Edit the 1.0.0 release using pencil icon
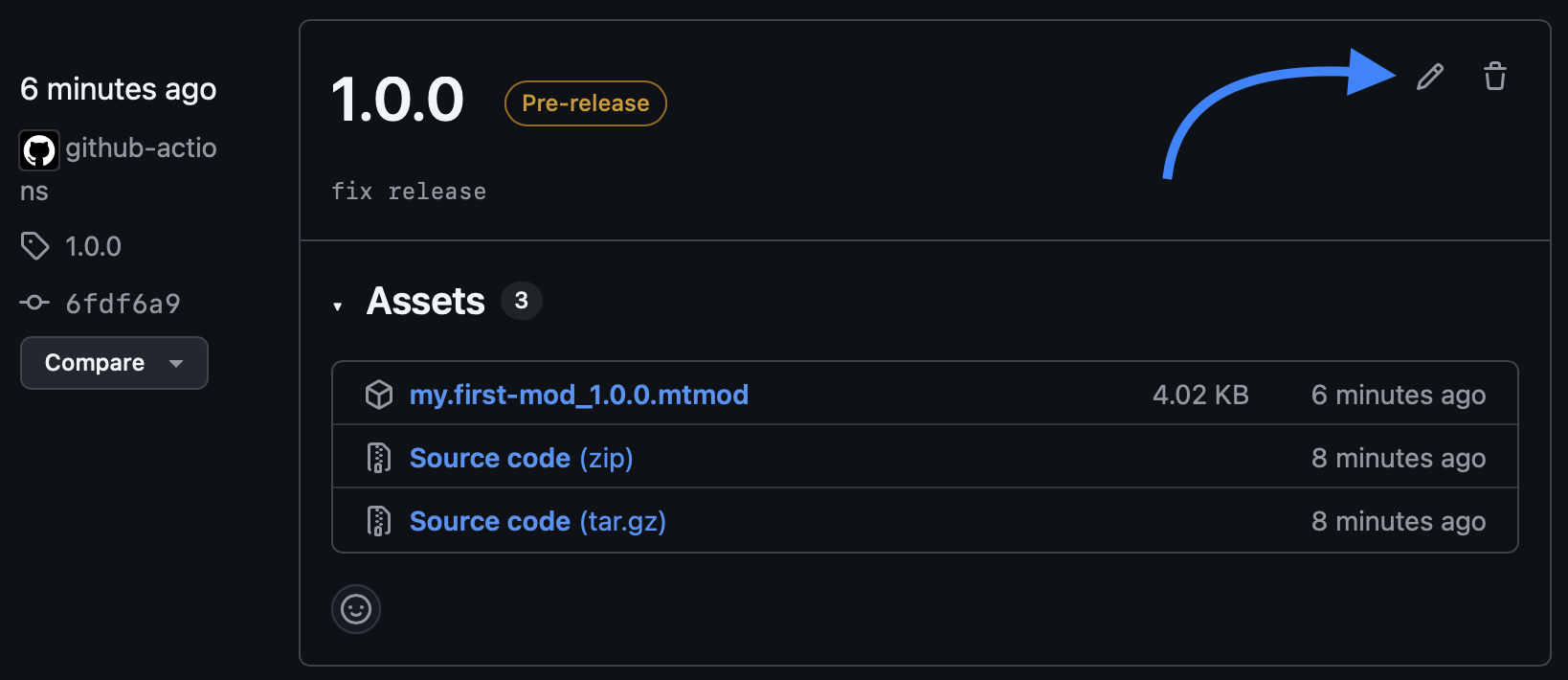 click(x=1428, y=77)
